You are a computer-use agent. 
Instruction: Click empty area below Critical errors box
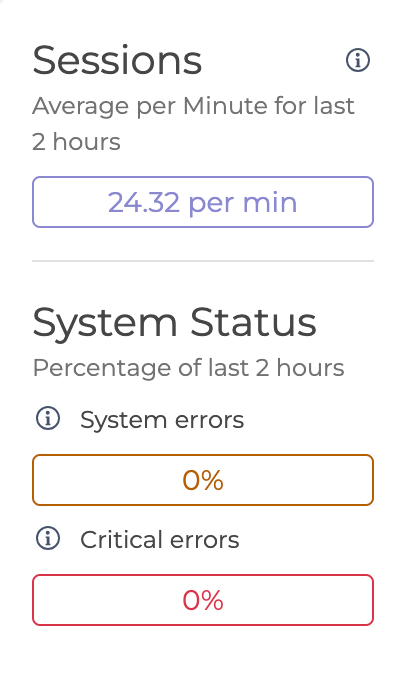(x=203, y=657)
